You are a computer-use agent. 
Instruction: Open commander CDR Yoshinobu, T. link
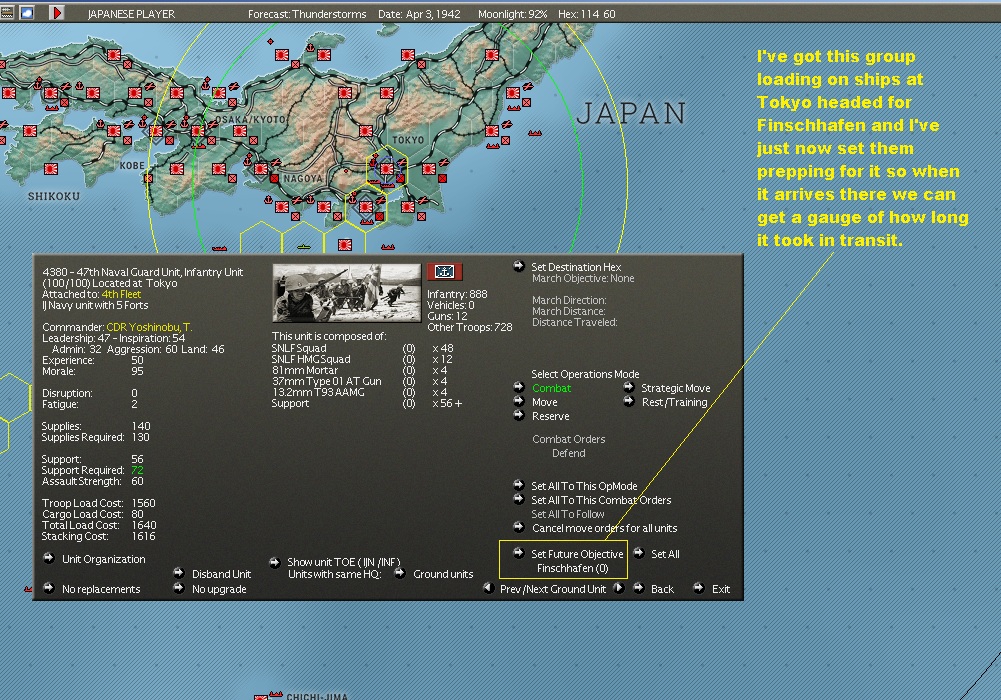[149, 327]
